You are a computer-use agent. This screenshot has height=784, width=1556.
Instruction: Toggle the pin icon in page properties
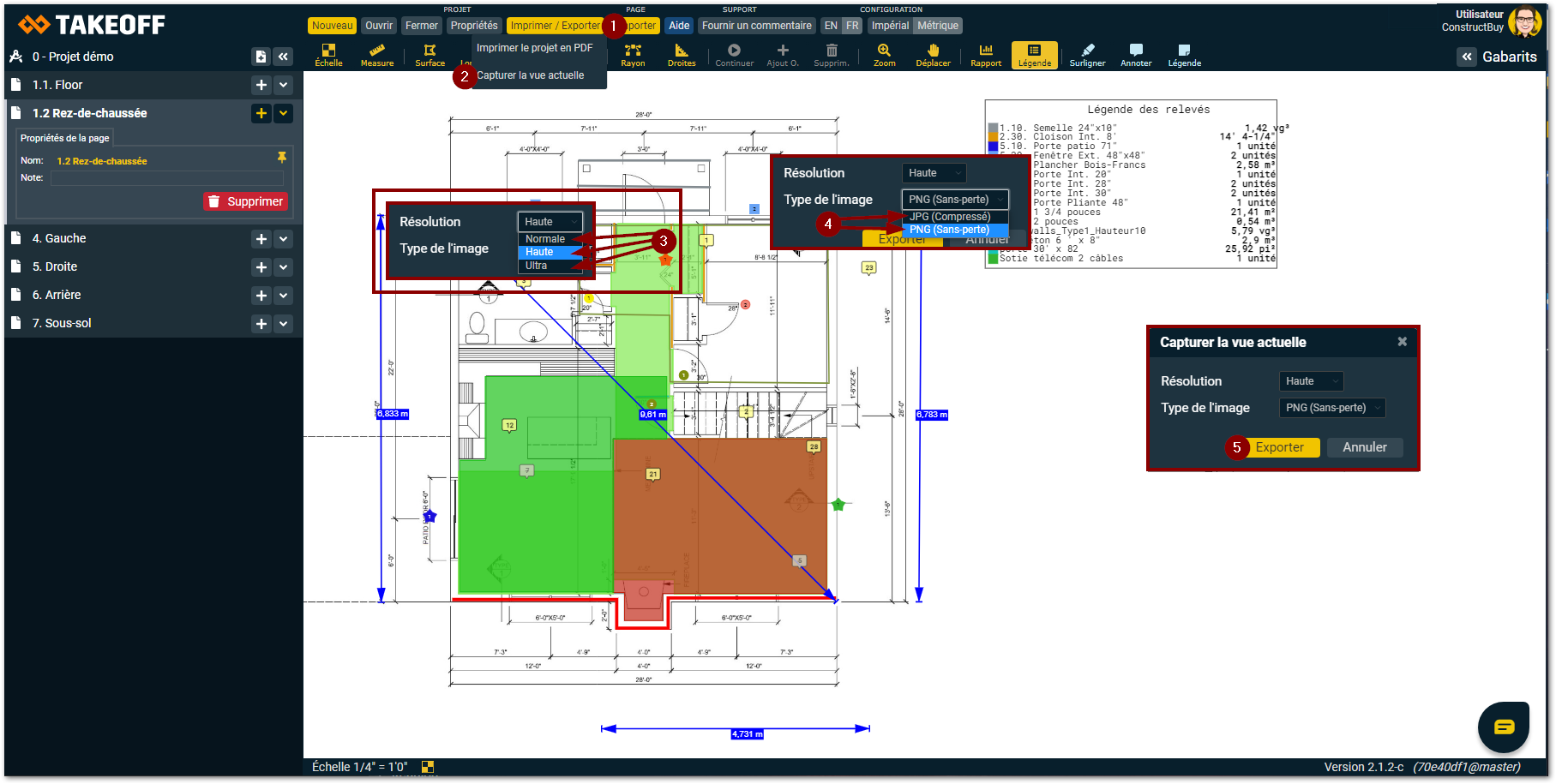(x=281, y=158)
